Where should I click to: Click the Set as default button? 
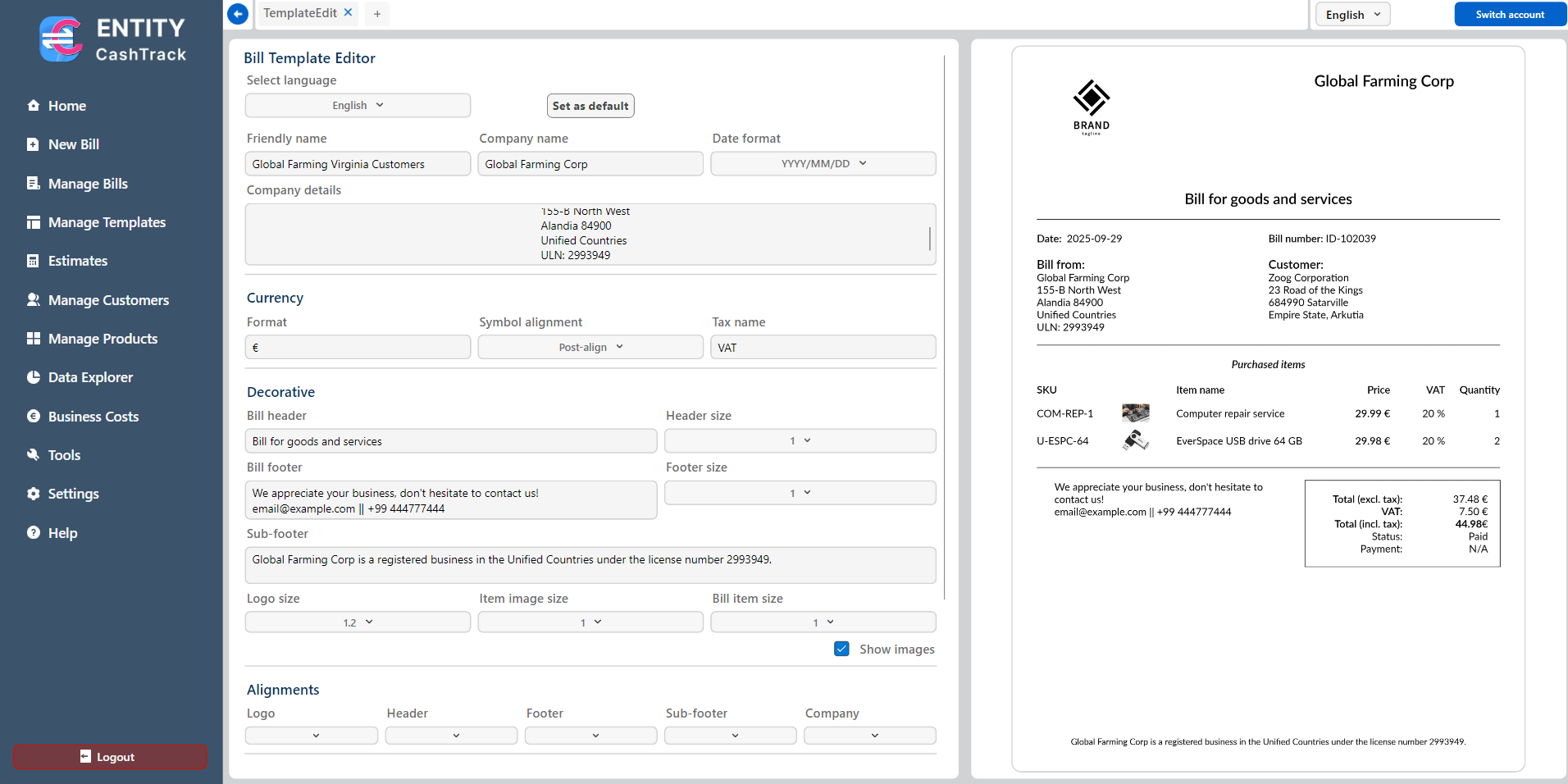click(x=590, y=106)
